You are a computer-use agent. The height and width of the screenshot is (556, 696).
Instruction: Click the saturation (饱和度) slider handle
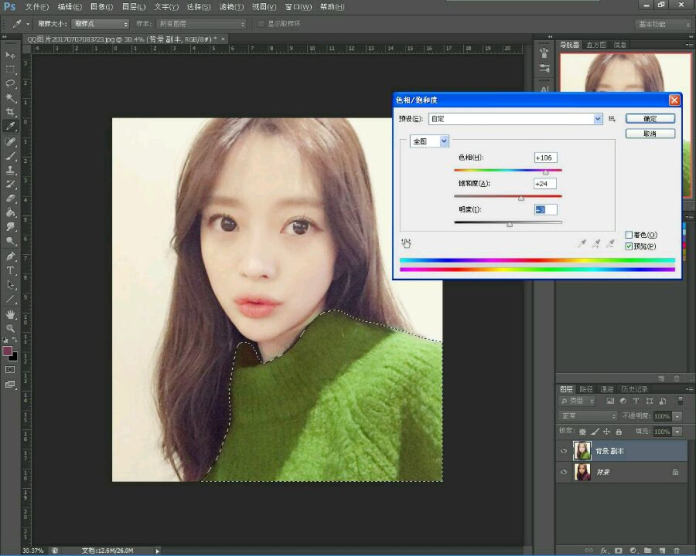coord(521,198)
